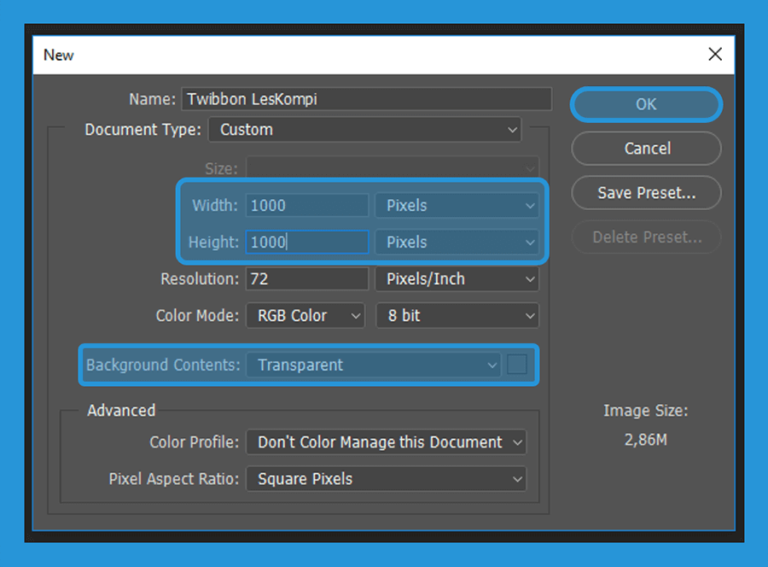Open the 8 bit depth dropdown

point(457,316)
